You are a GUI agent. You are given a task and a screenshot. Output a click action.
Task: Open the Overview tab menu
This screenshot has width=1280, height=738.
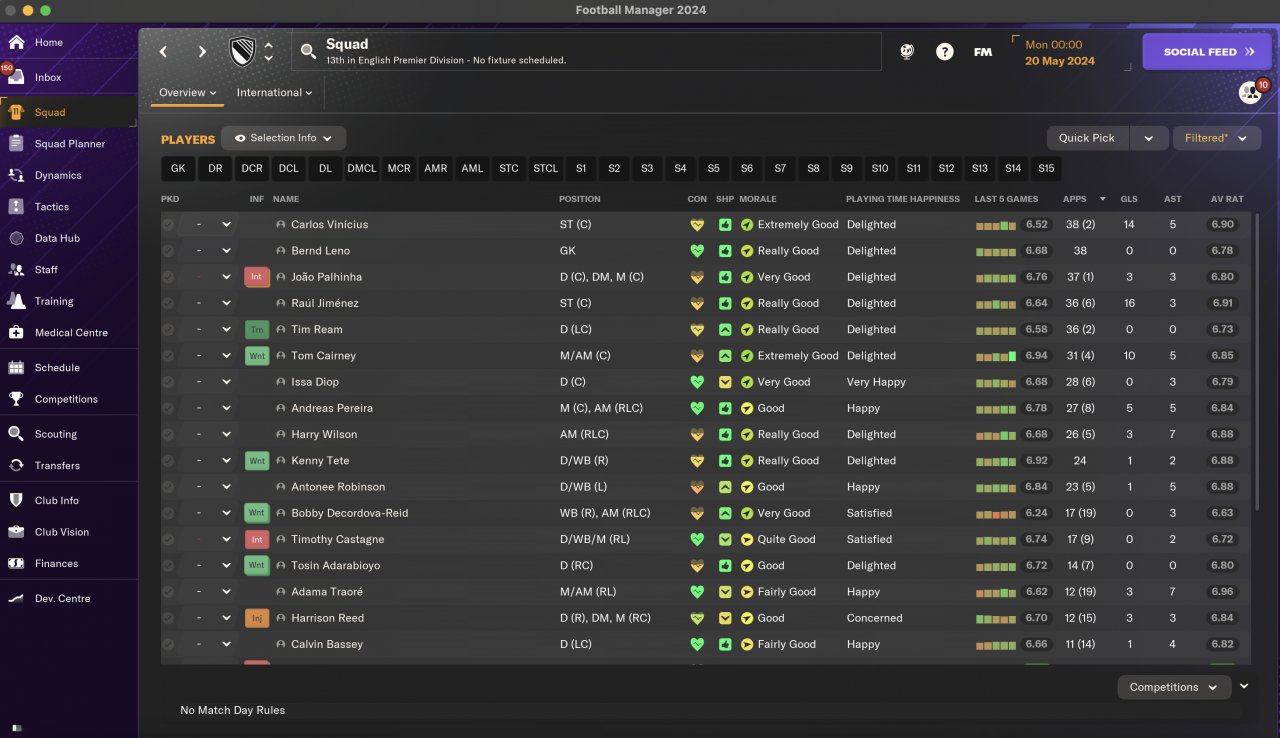[188, 92]
